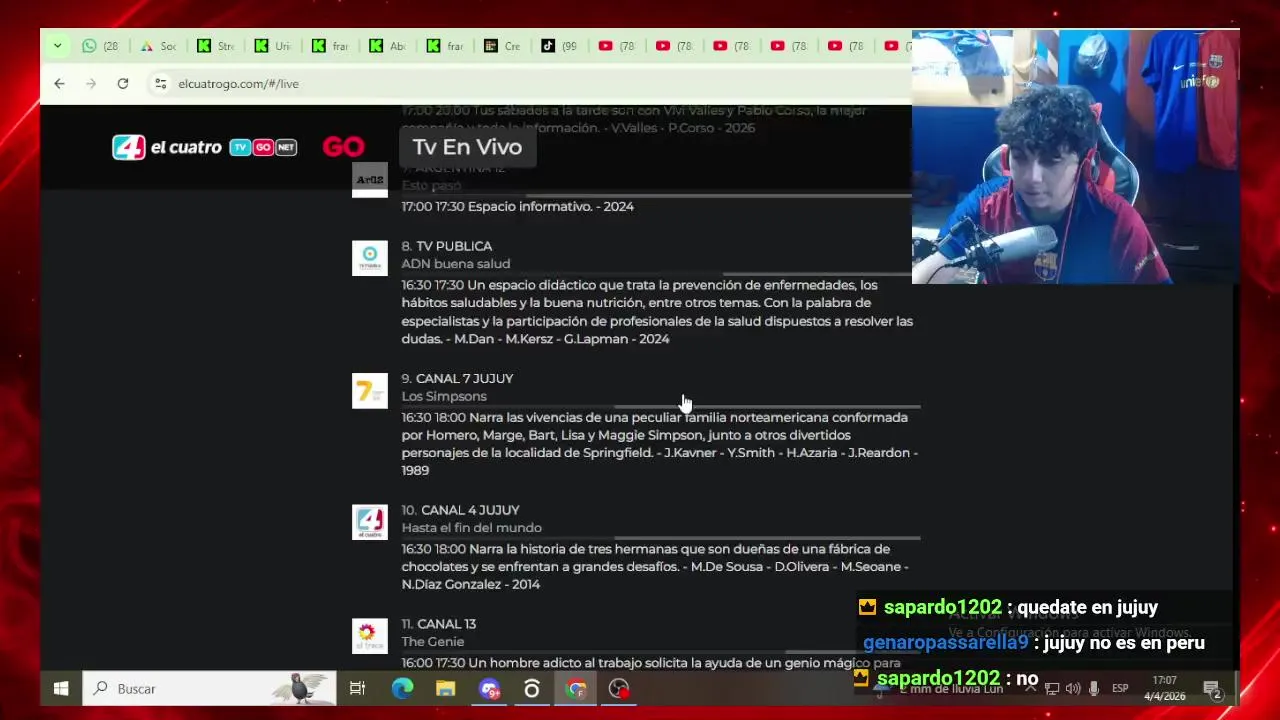
Task: Click the '17:00 17:30 Espacio informativo' description
Action: (x=518, y=207)
